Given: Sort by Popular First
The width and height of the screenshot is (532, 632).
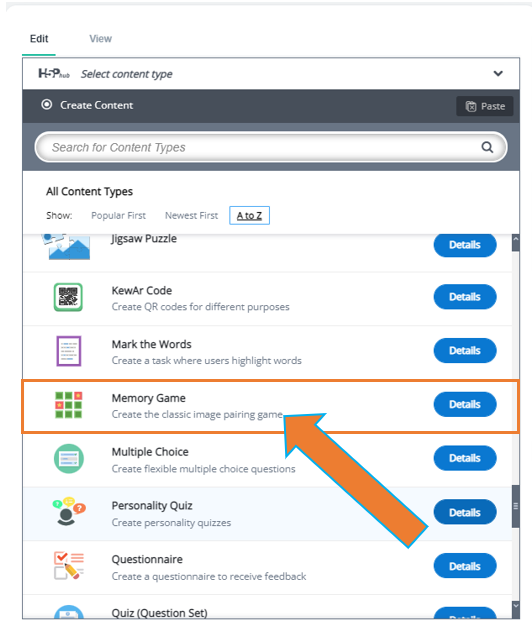Looking at the screenshot, I should pyautogui.click(x=118, y=216).
